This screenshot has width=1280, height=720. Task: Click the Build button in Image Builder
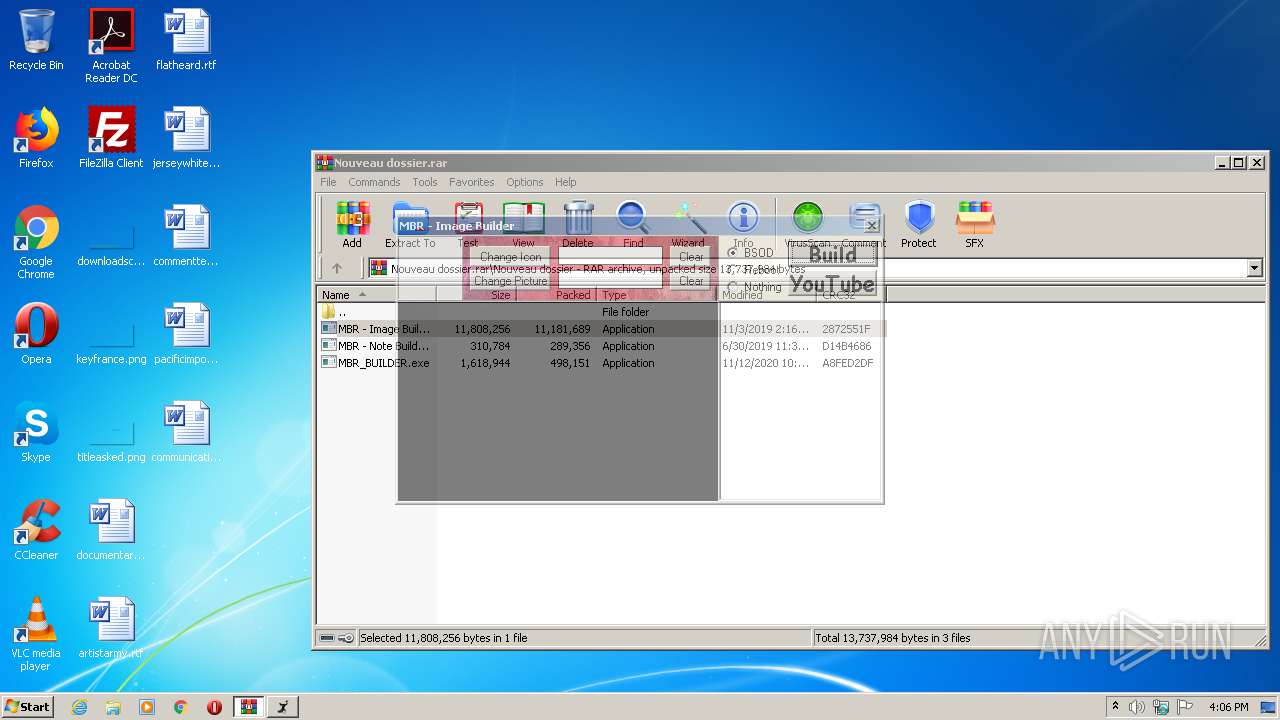(x=833, y=255)
